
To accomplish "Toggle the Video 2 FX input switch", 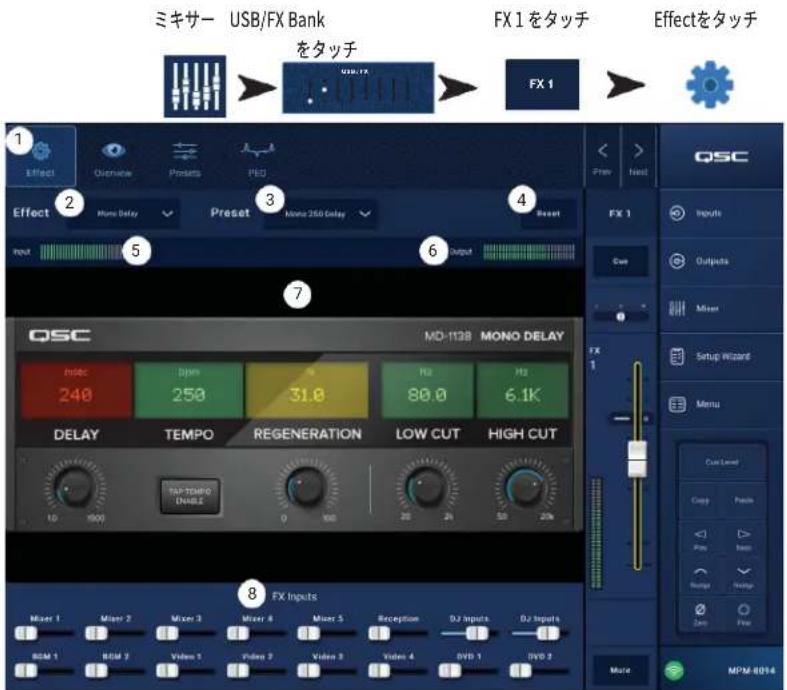I will [256, 670].
